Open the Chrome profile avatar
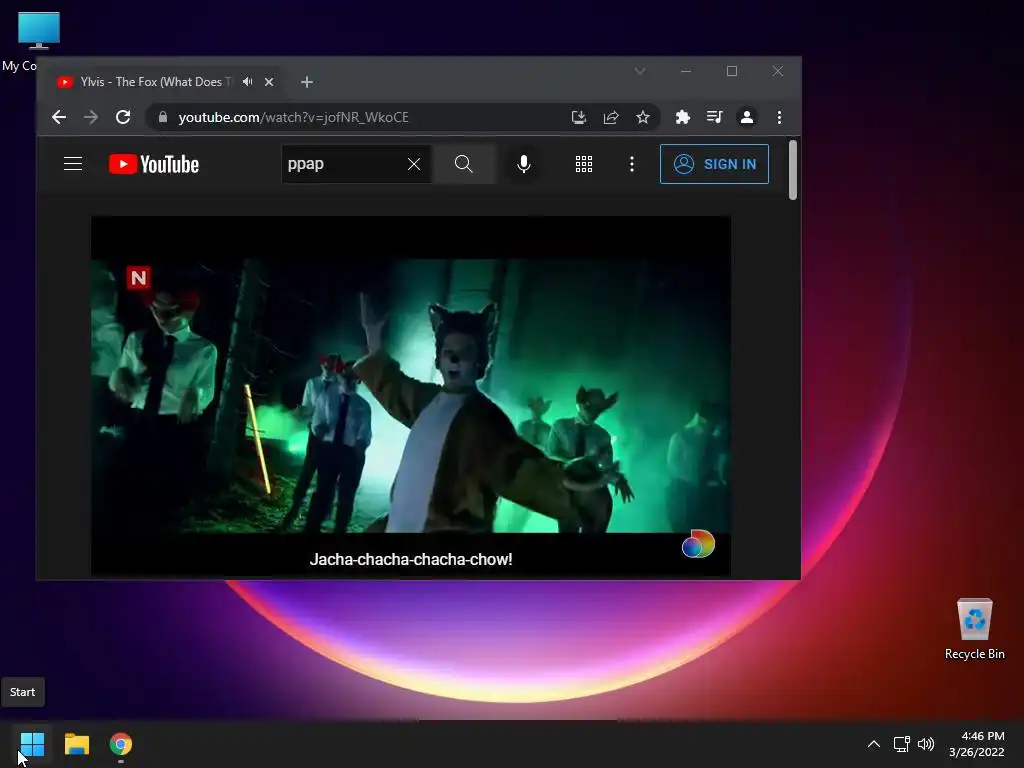 coord(746,117)
